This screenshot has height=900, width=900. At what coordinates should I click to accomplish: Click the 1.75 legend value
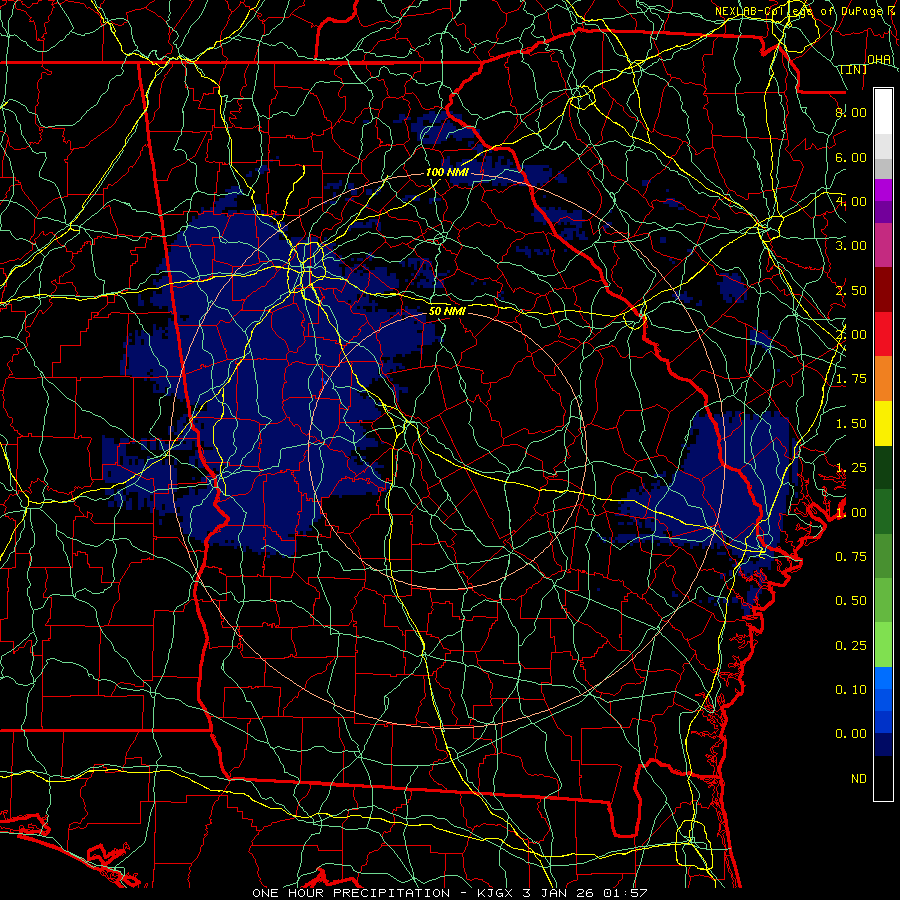point(851,379)
